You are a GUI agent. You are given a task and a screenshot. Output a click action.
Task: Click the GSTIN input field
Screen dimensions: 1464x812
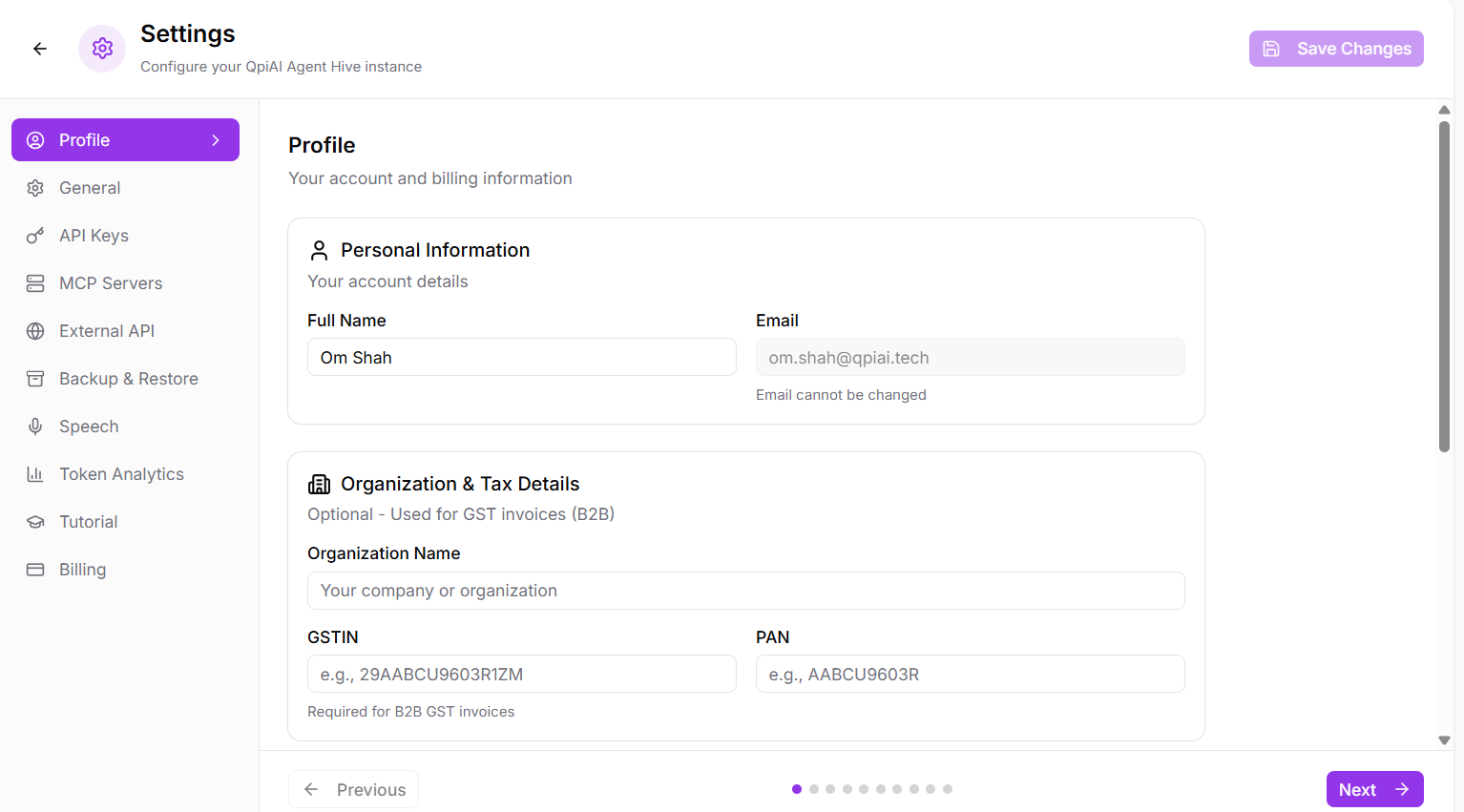521,675
